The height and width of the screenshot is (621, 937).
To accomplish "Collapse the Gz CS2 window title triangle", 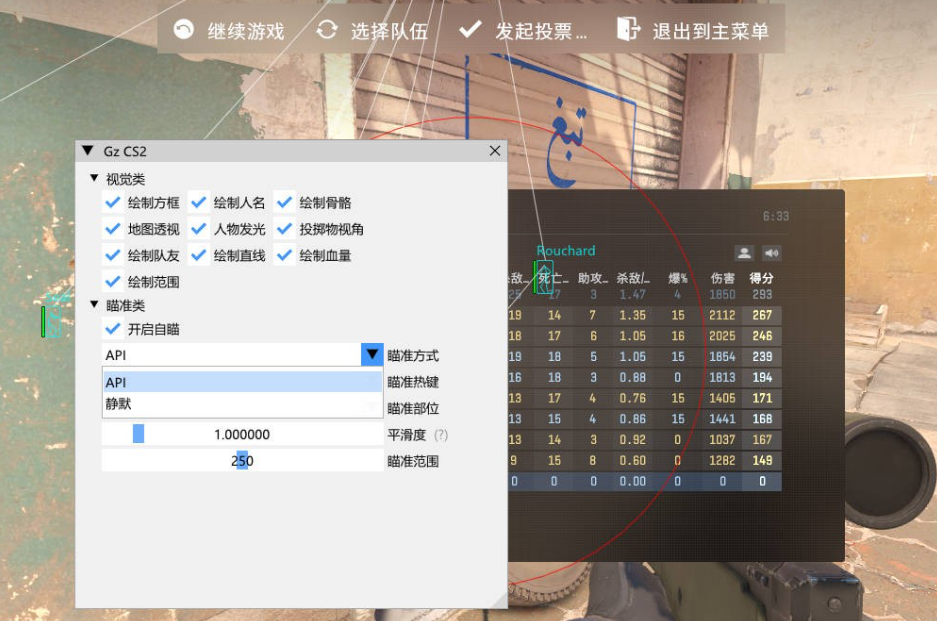I will point(88,151).
